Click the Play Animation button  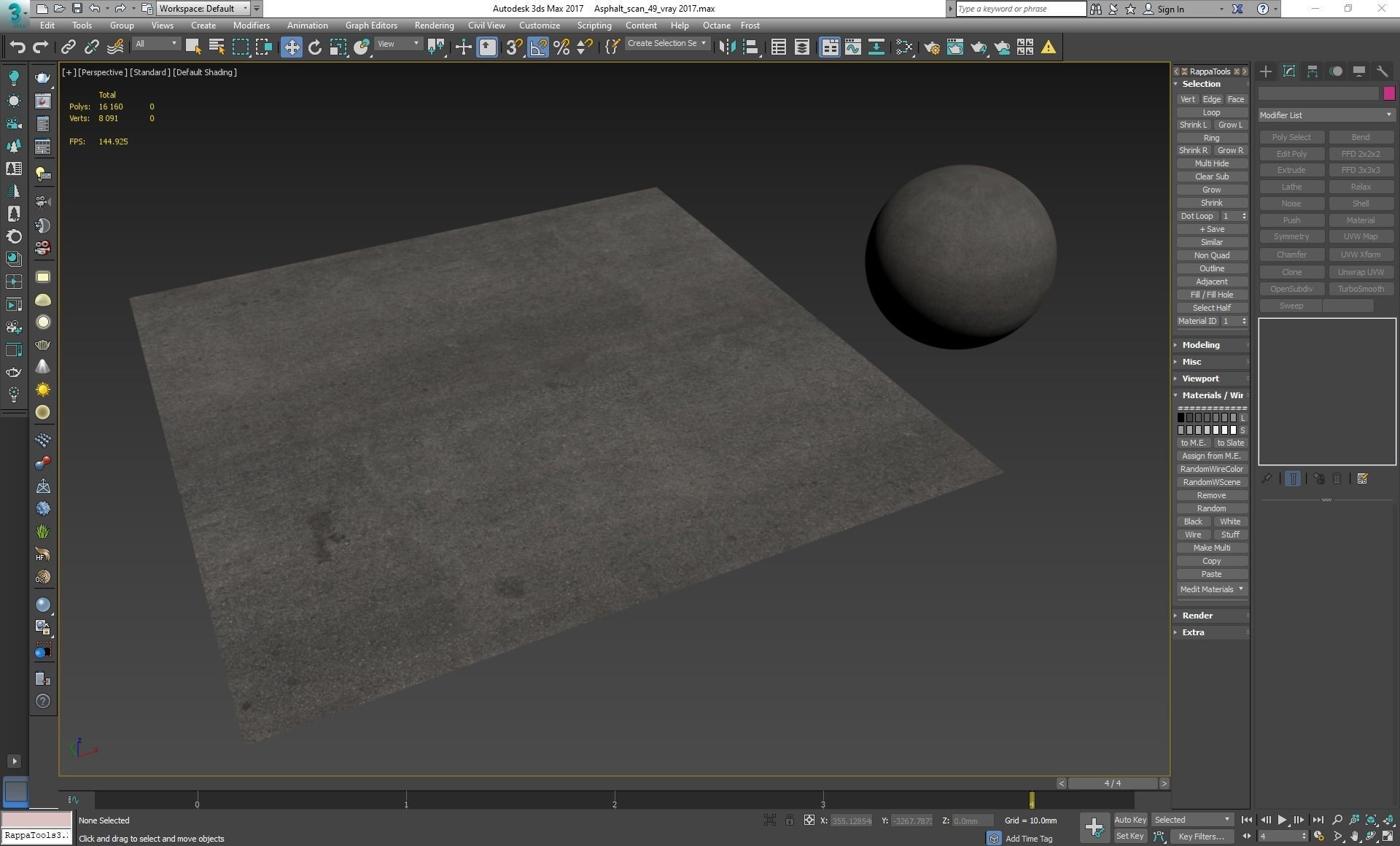[1282, 820]
